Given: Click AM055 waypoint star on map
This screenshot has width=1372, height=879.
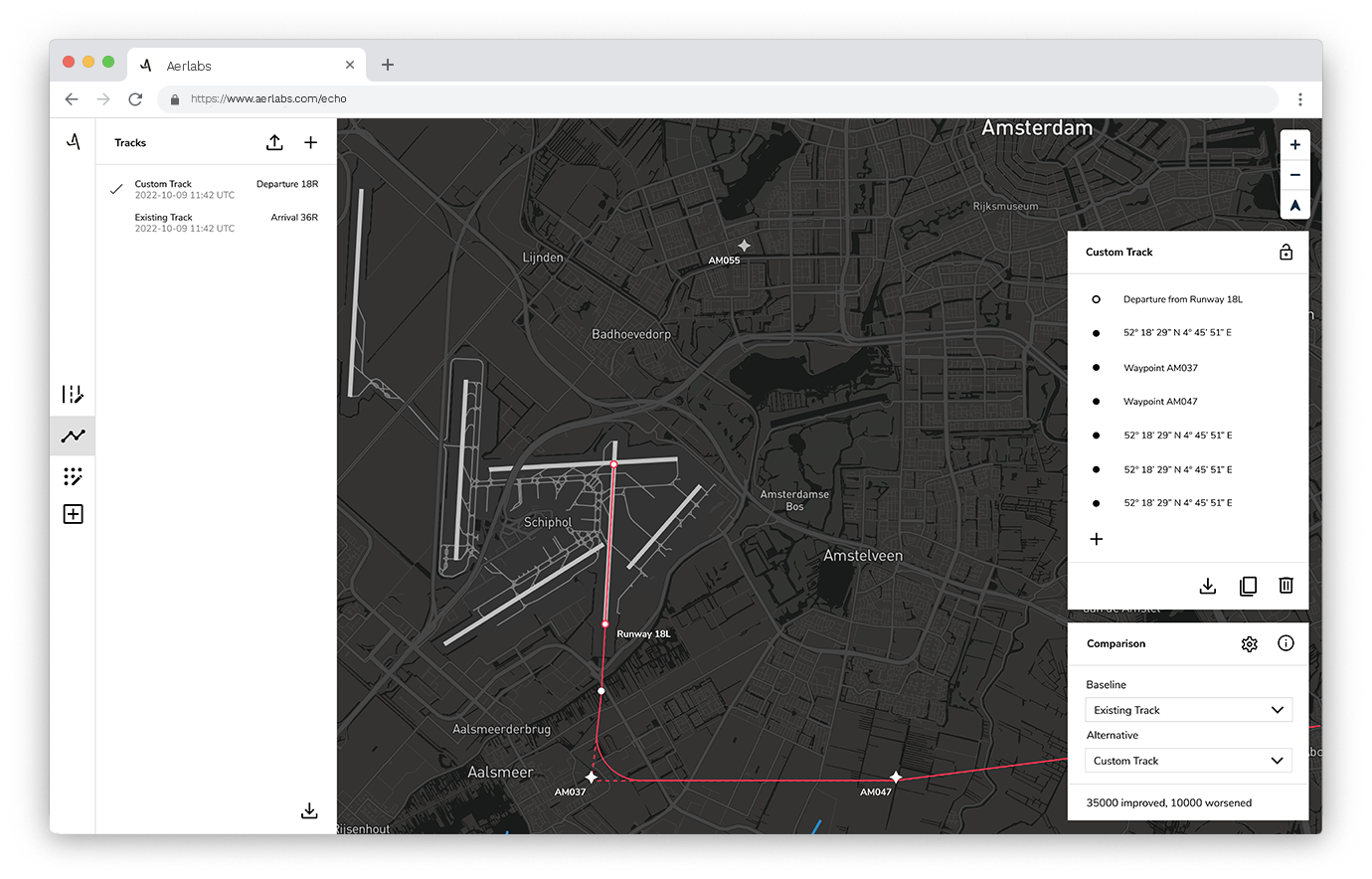Looking at the screenshot, I should tap(744, 245).
